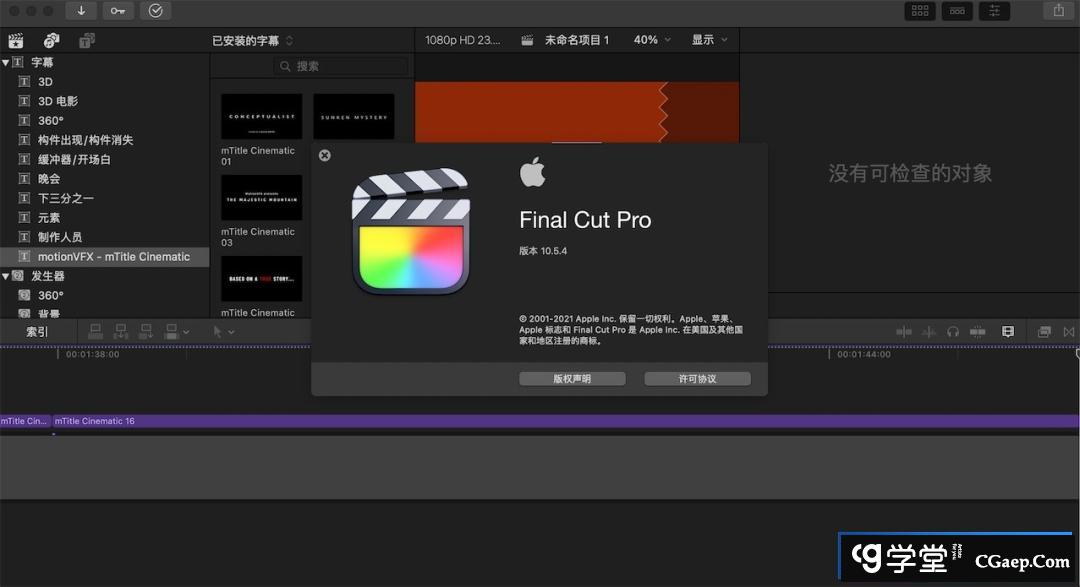This screenshot has height=587, width=1080.
Task: Select the 下三分之一 titles category
Action: pyautogui.click(x=65, y=198)
